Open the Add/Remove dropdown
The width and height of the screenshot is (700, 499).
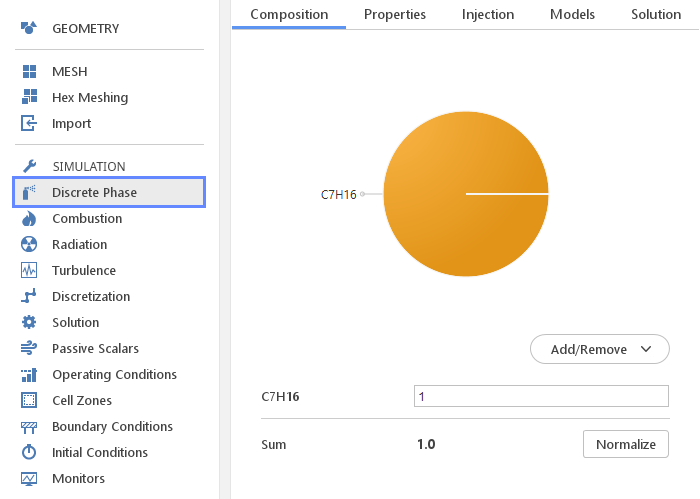click(600, 349)
